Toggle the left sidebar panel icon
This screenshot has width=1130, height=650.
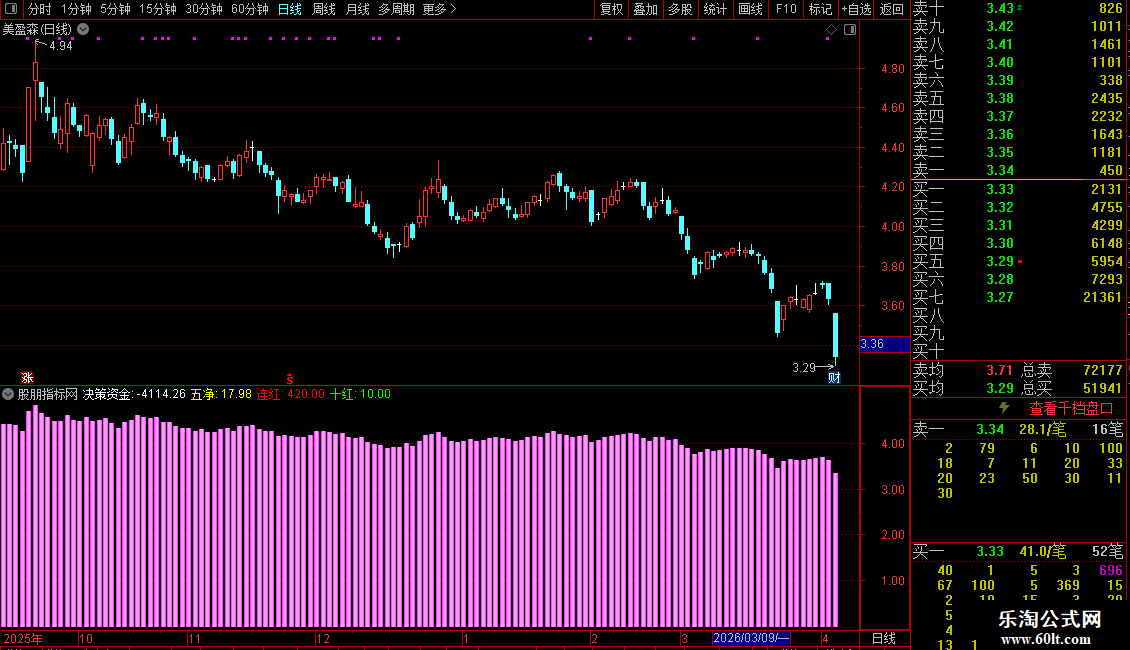(x=11, y=9)
